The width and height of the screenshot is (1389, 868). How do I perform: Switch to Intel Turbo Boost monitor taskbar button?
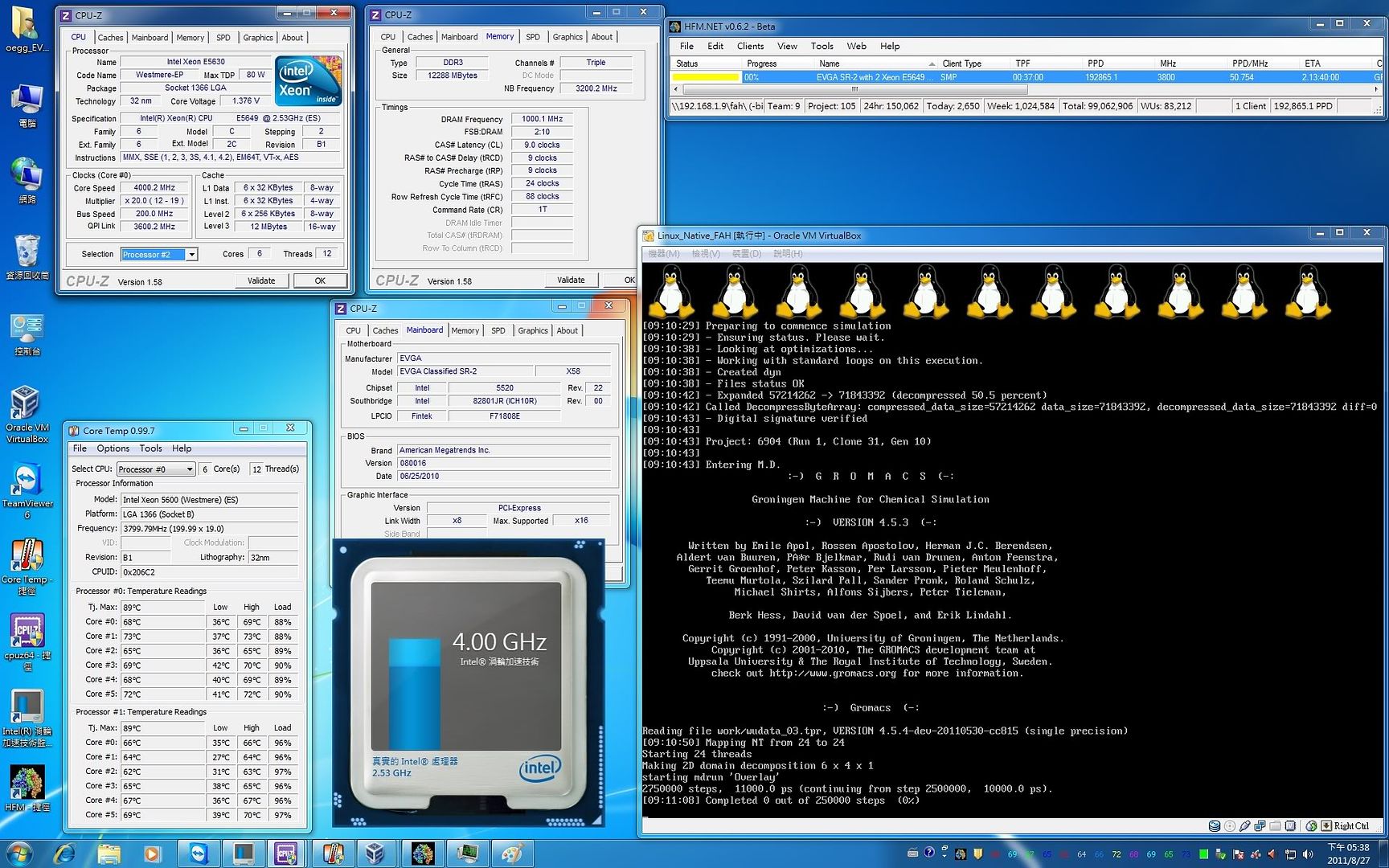pos(243,853)
